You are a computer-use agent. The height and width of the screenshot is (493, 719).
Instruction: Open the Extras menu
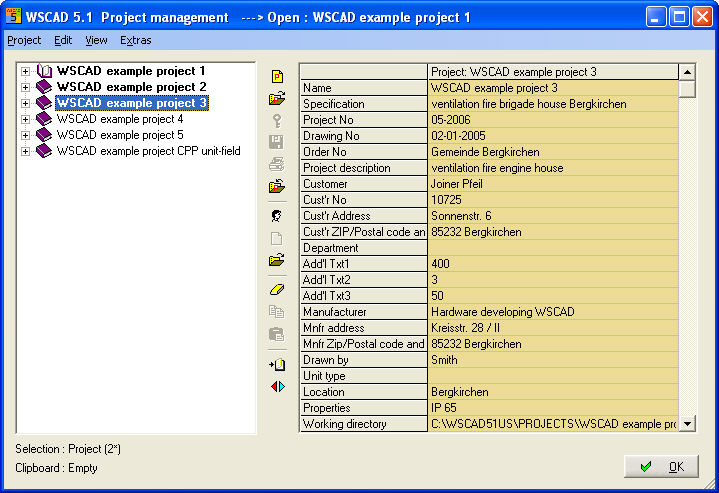pyautogui.click(x=136, y=40)
